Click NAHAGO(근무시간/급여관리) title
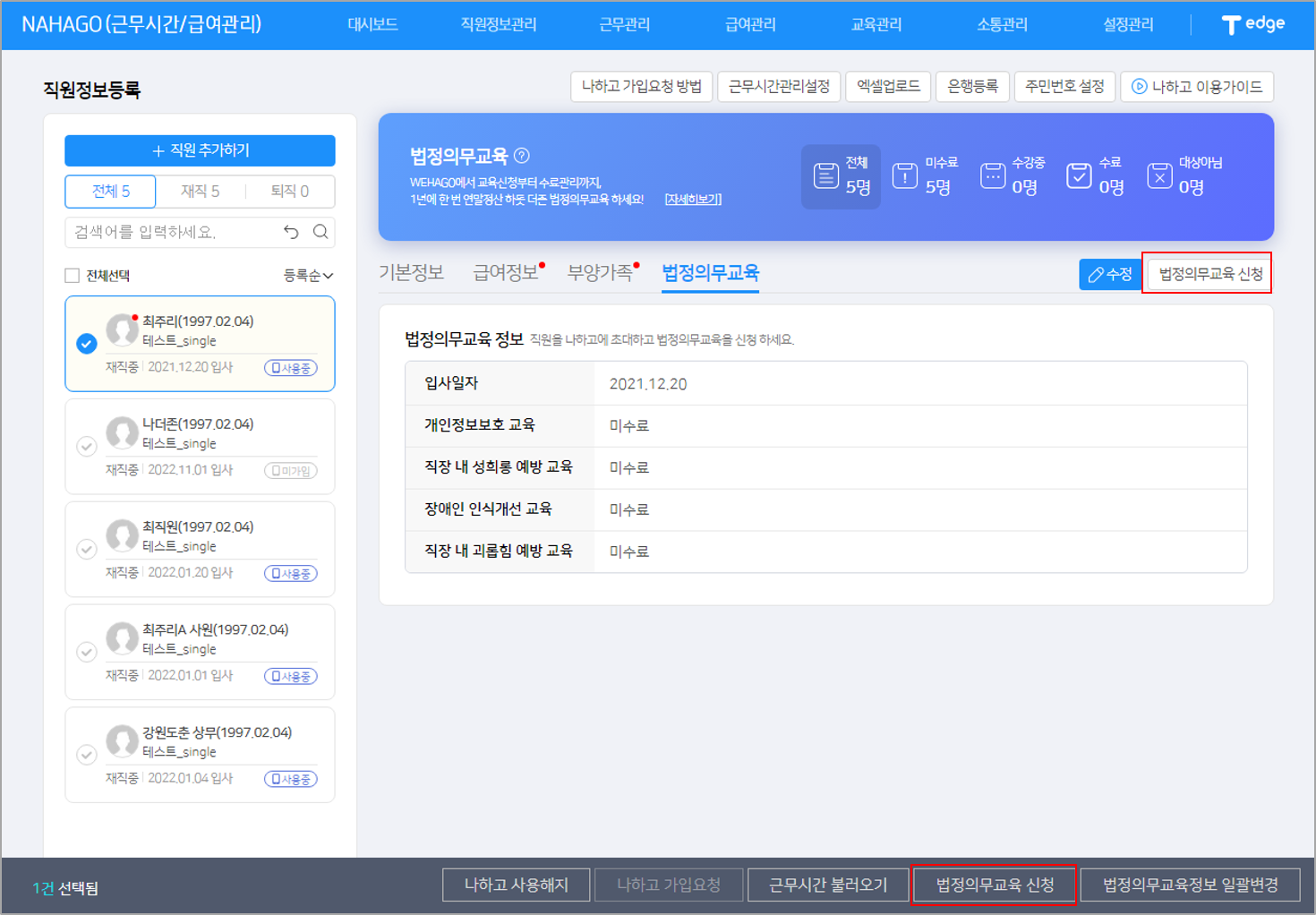Screen dimensions: 1316x915 (x=141, y=24)
